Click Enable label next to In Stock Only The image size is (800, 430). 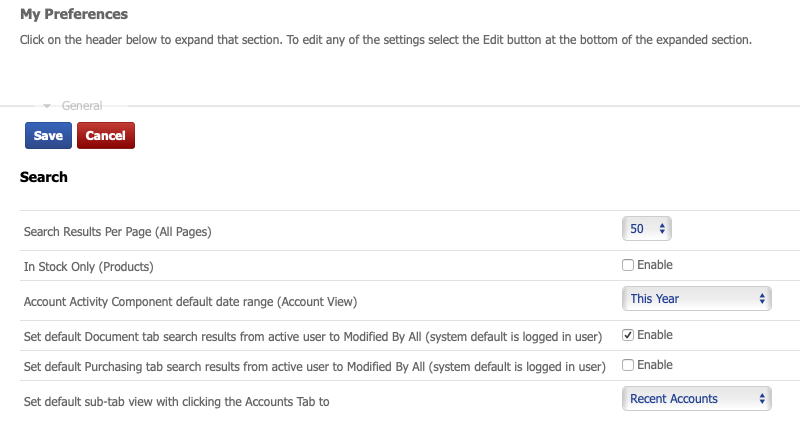(655, 265)
